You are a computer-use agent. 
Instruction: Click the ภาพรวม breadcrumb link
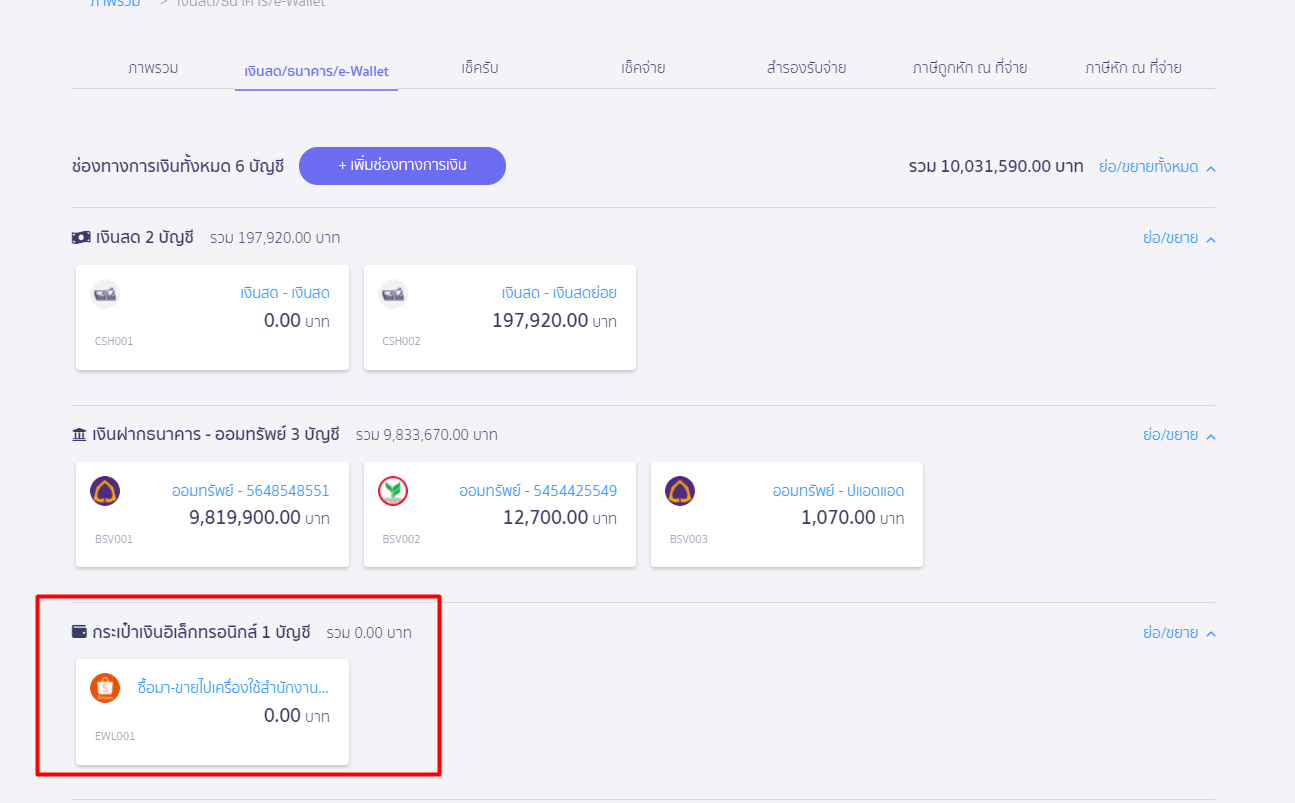[x=114, y=4]
